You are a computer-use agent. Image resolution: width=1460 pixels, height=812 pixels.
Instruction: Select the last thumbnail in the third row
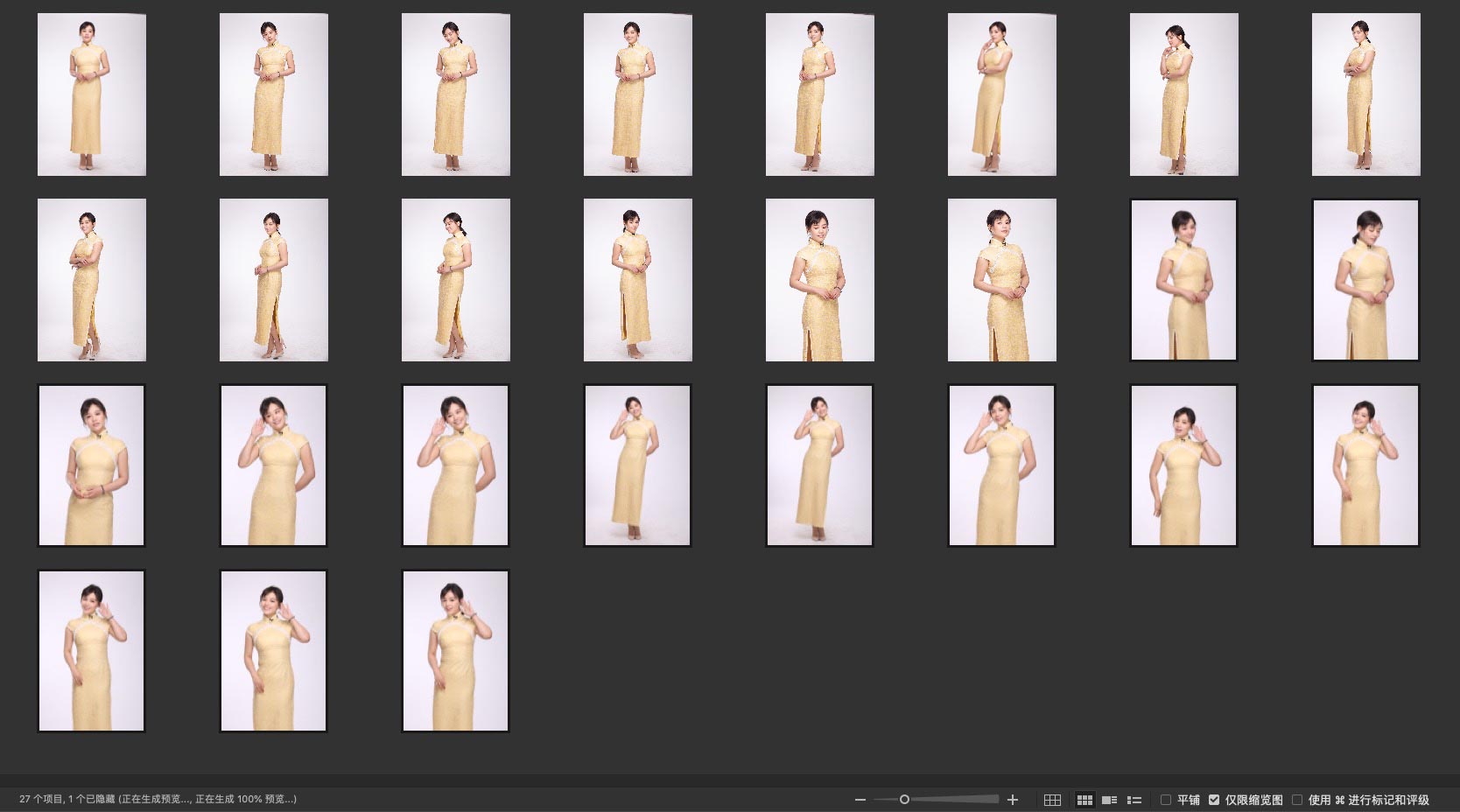[x=1365, y=465]
